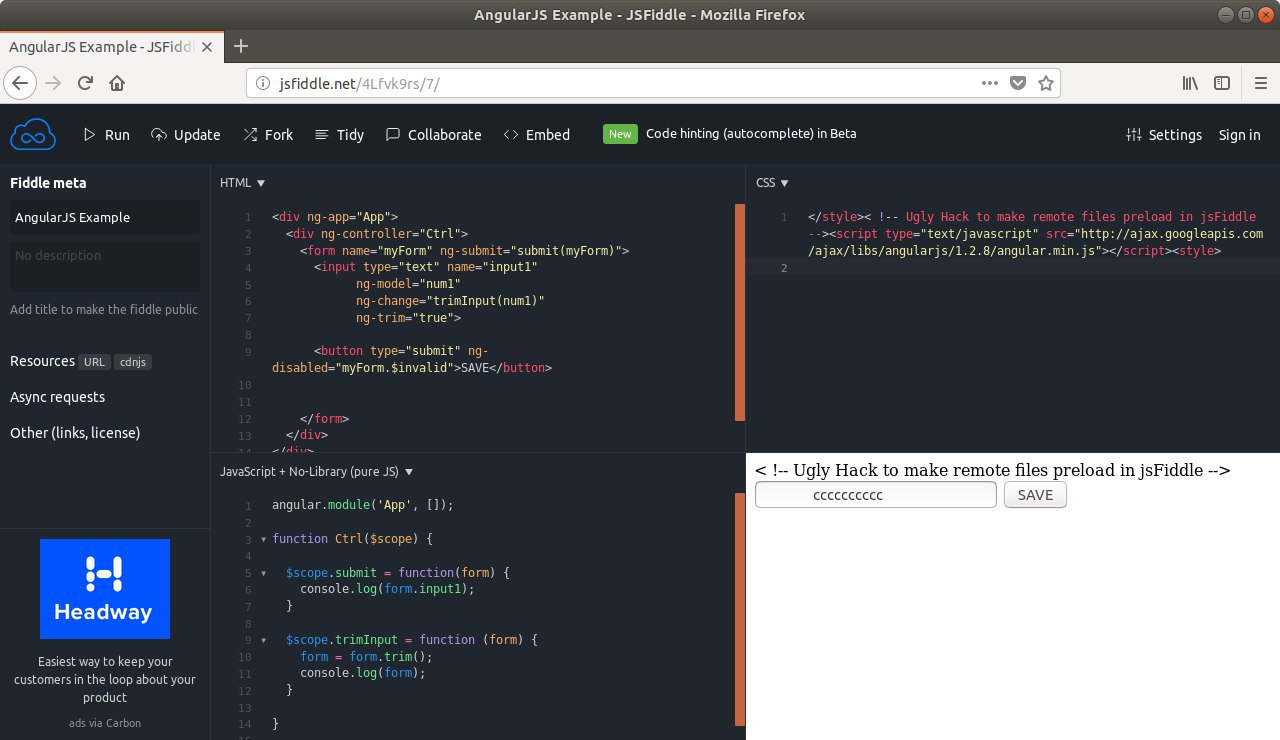
Task: Open the Collaborate option
Action: click(x=433, y=134)
